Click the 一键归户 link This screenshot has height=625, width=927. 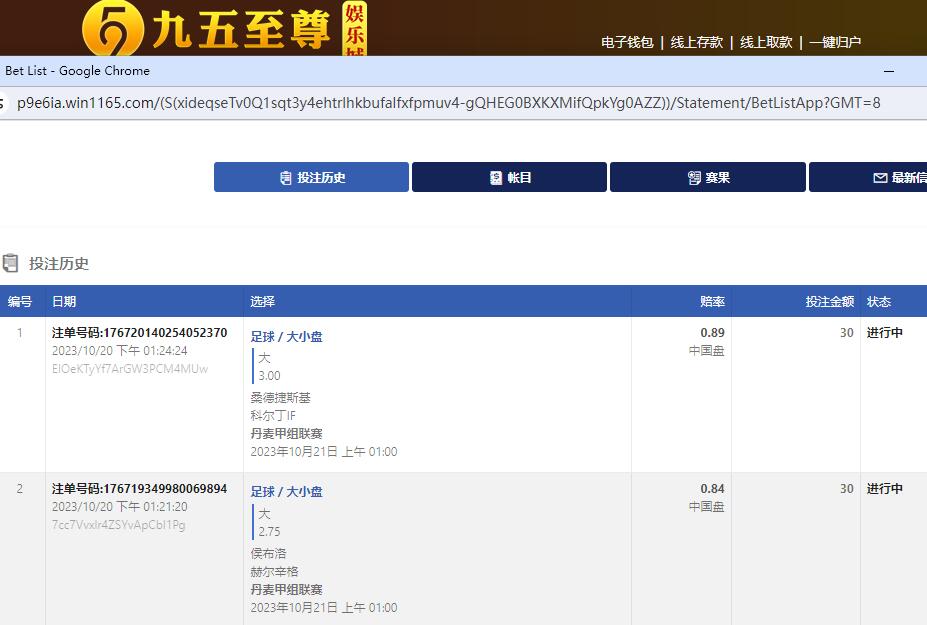835,42
